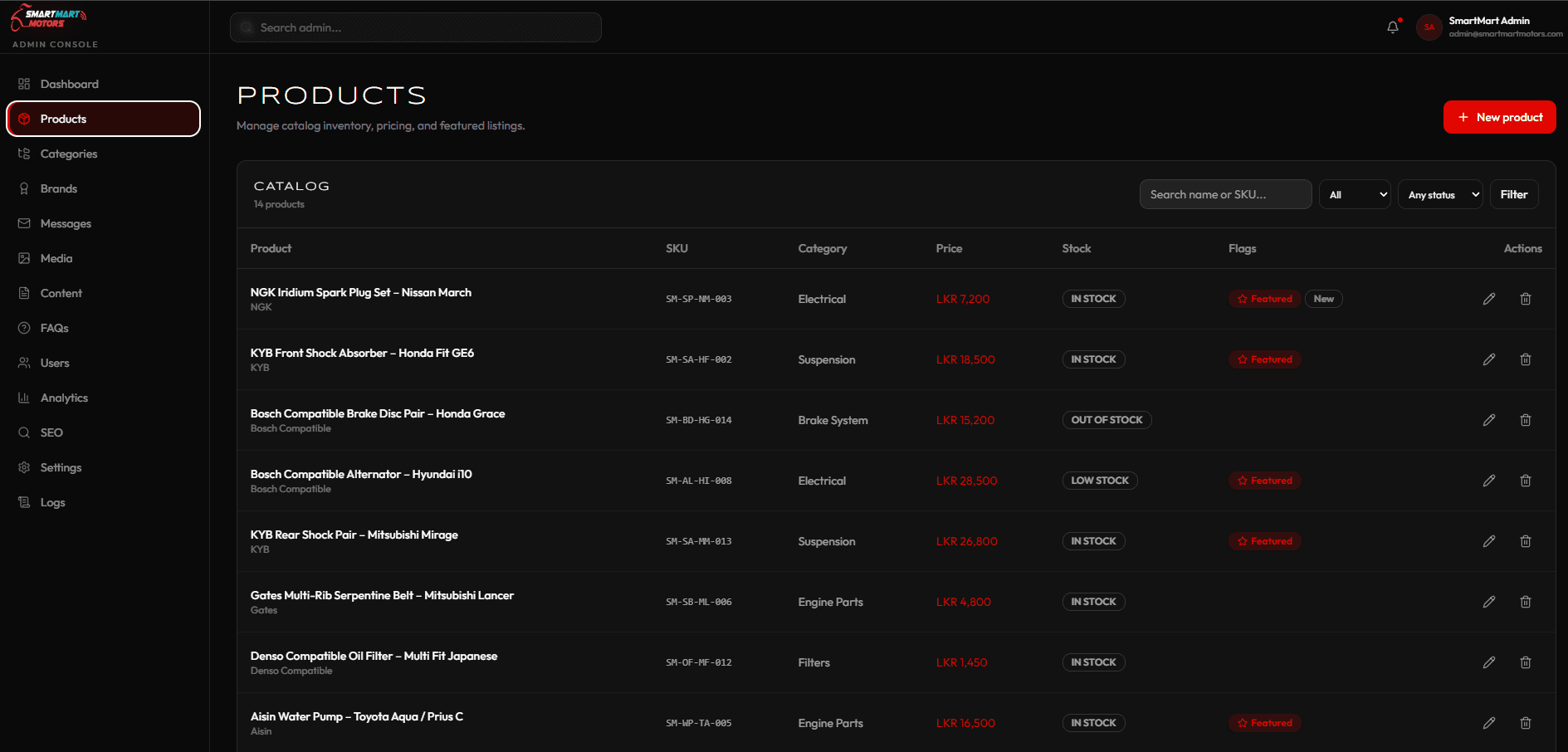
Task: Edit KYB Rear Shock Pair product
Action: pyautogui.click(x=1489, y=541)
